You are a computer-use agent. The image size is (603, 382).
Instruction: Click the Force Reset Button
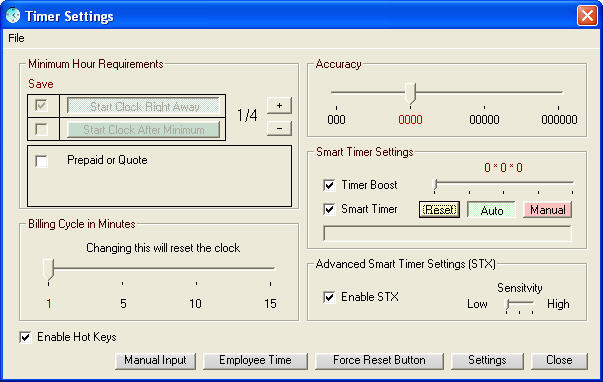379,361
